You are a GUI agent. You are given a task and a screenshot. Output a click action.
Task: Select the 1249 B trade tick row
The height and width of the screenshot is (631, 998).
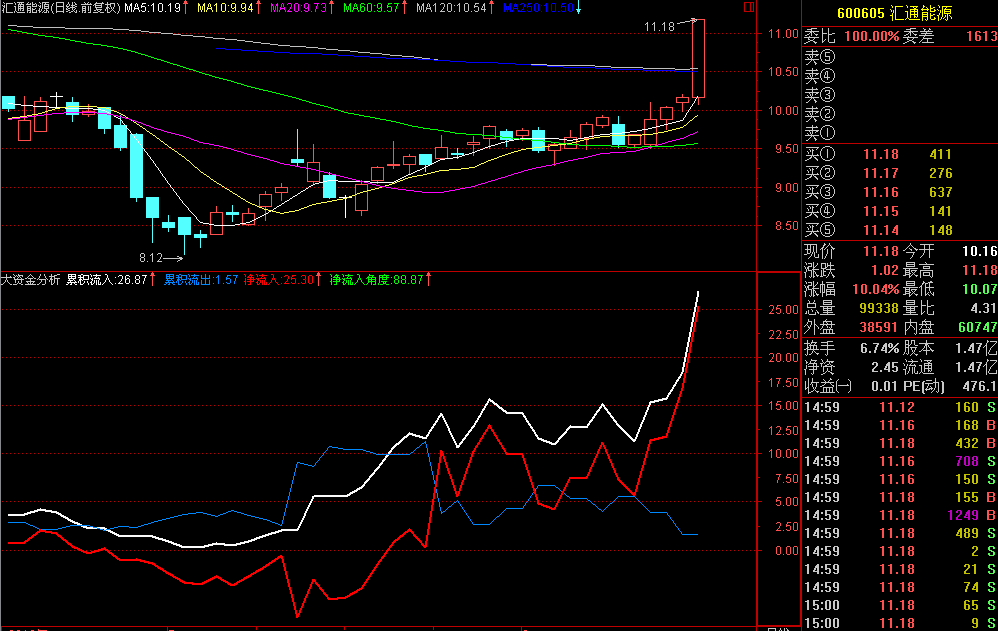(x=899, y=515)
